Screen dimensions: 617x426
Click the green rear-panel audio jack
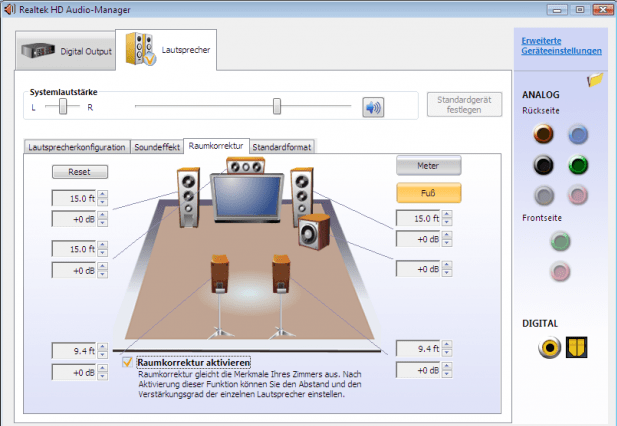coord(578,164)
